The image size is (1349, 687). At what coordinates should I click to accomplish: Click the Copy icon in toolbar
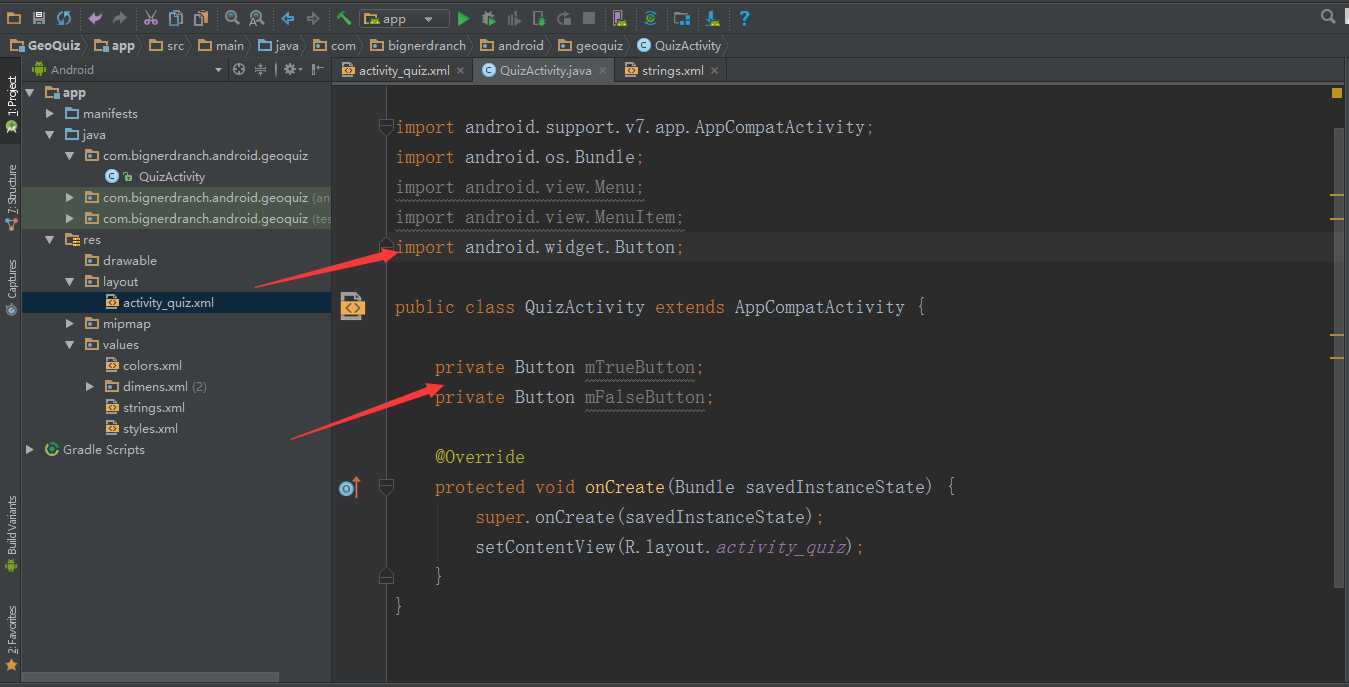(176, 18)
